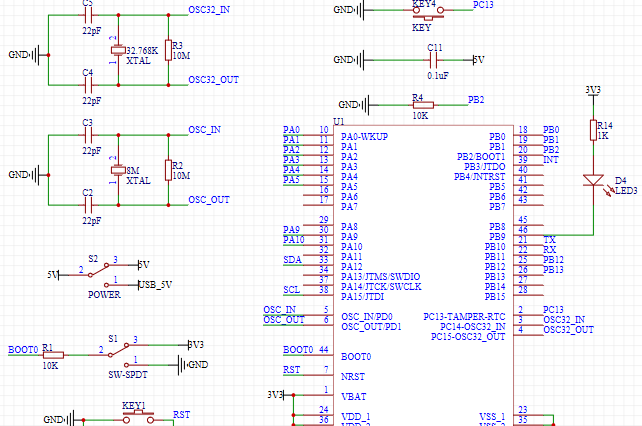Click the OSC_OUT net label near C2

click(209, 200)
